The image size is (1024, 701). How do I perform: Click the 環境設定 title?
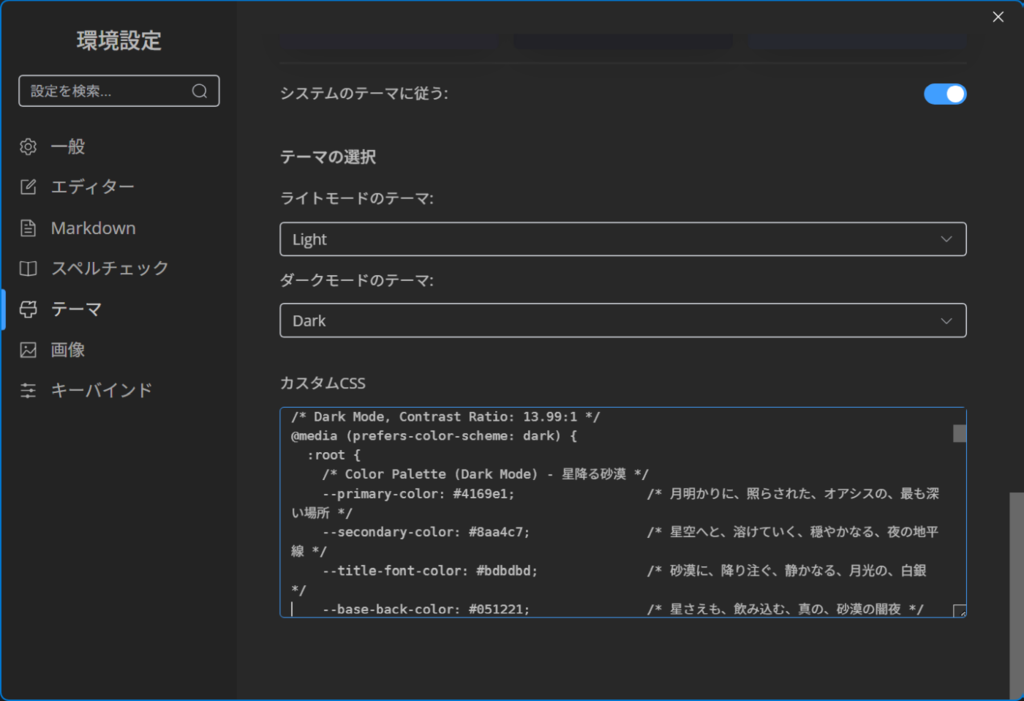[x=119, y=41]
